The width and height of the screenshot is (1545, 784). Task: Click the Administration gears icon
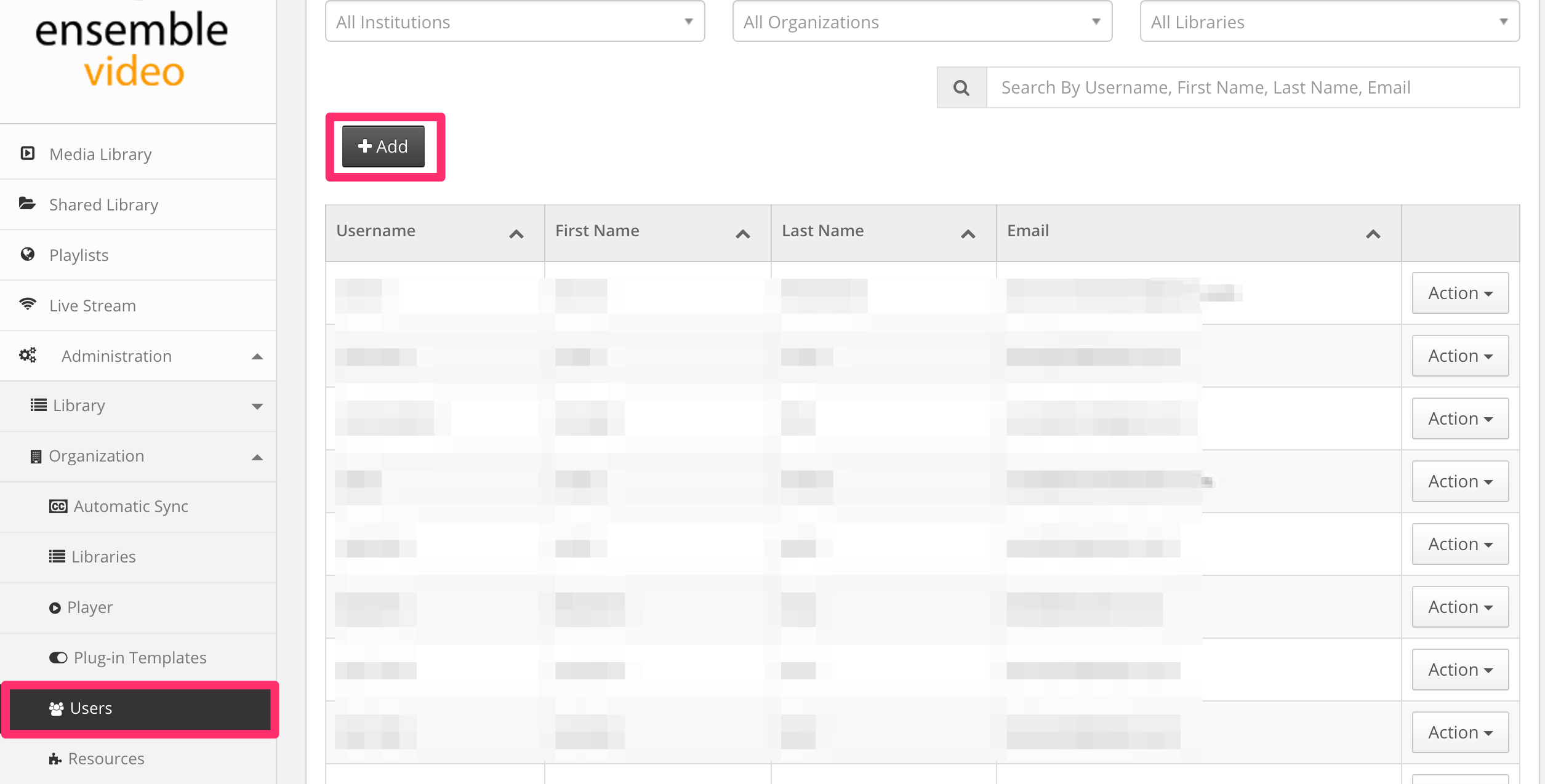pyautogui.click(x=28, y=355)
